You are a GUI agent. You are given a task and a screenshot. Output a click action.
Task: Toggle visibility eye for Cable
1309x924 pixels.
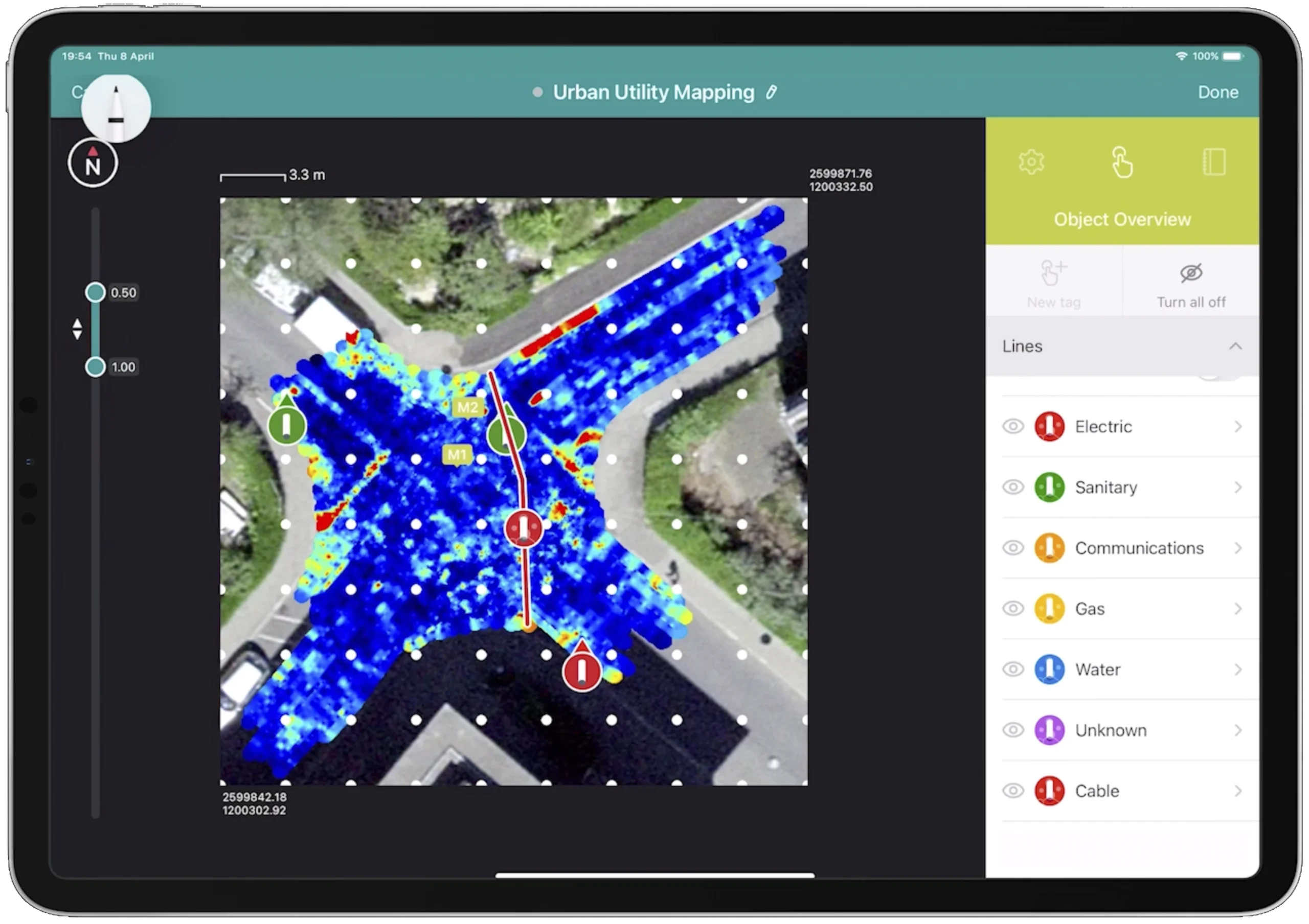[1012, 791]
